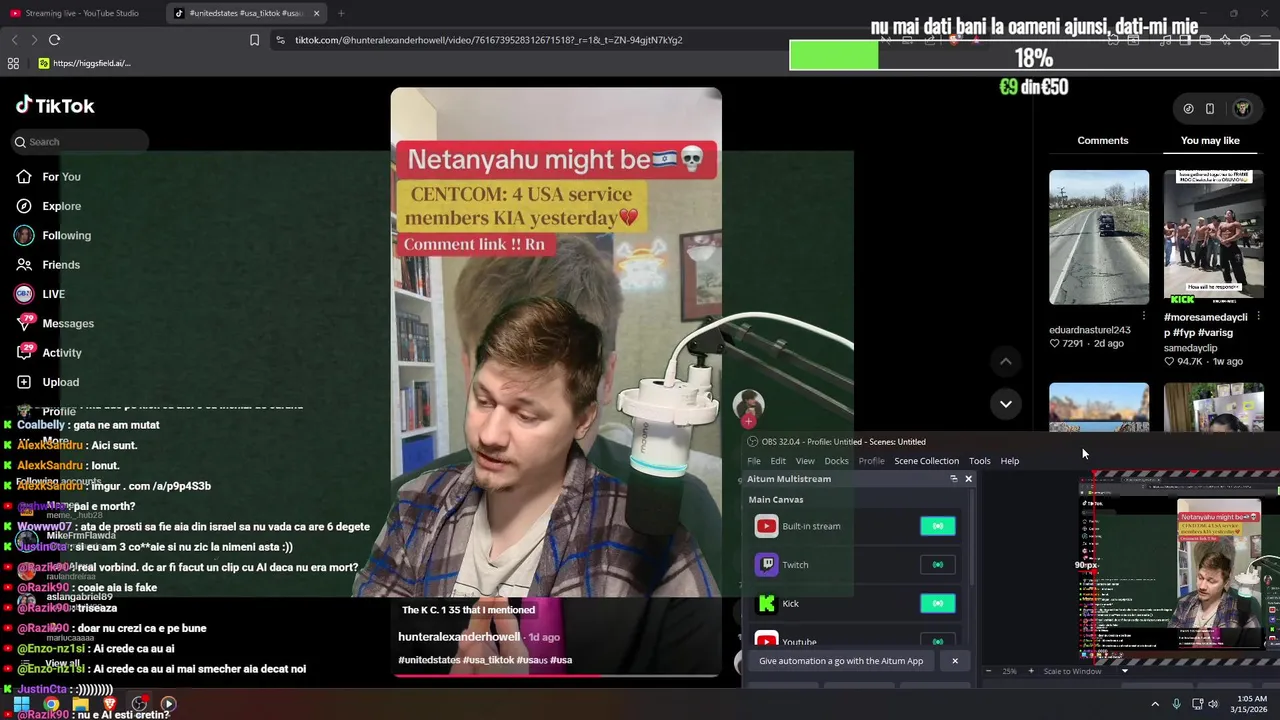This screenshot has height=720, width=1280.
Task: Open OBS Help menu
Action: [1010, 461]
